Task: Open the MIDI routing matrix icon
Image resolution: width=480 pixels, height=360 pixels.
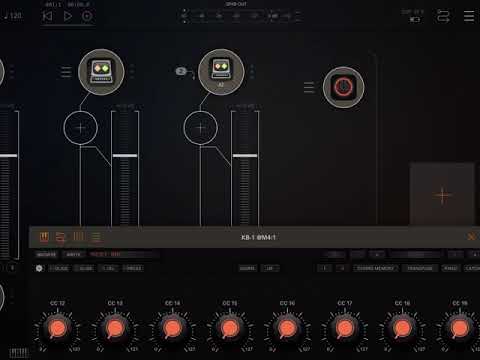Action: pos(443,16)
